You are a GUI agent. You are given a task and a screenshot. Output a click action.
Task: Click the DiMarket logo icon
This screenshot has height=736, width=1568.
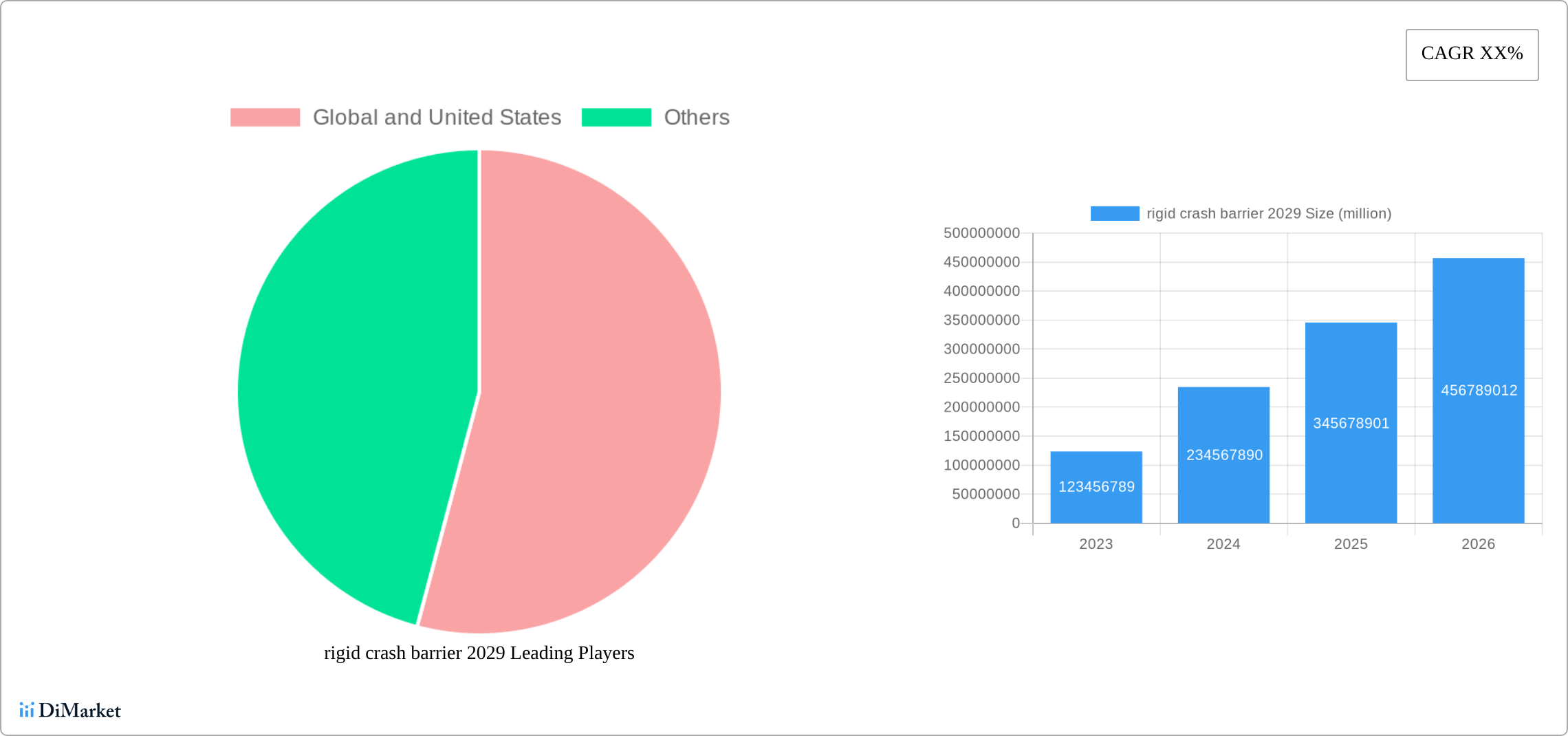pos(26,710)
